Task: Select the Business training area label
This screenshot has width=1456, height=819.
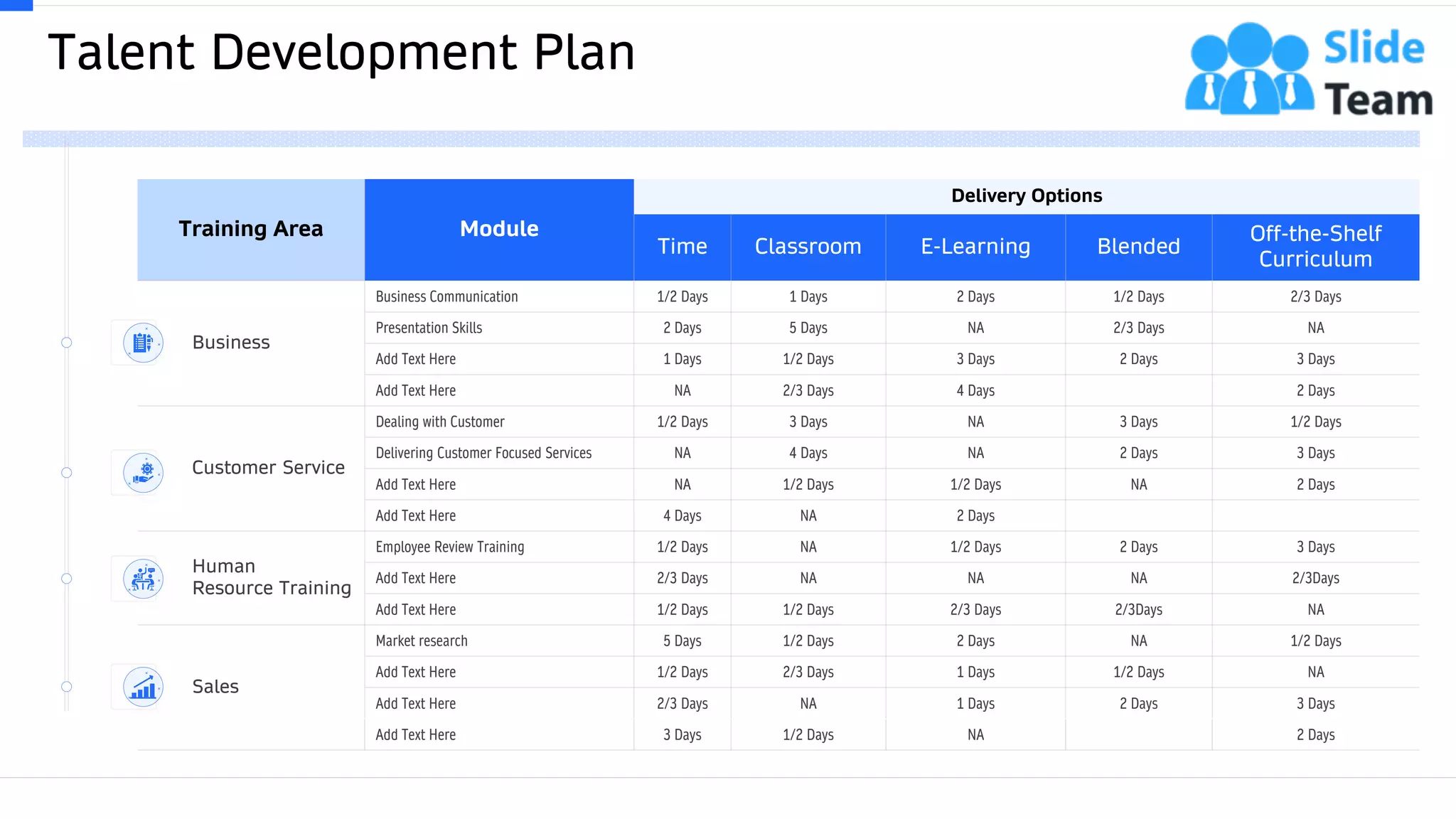Action: [231, 343]
